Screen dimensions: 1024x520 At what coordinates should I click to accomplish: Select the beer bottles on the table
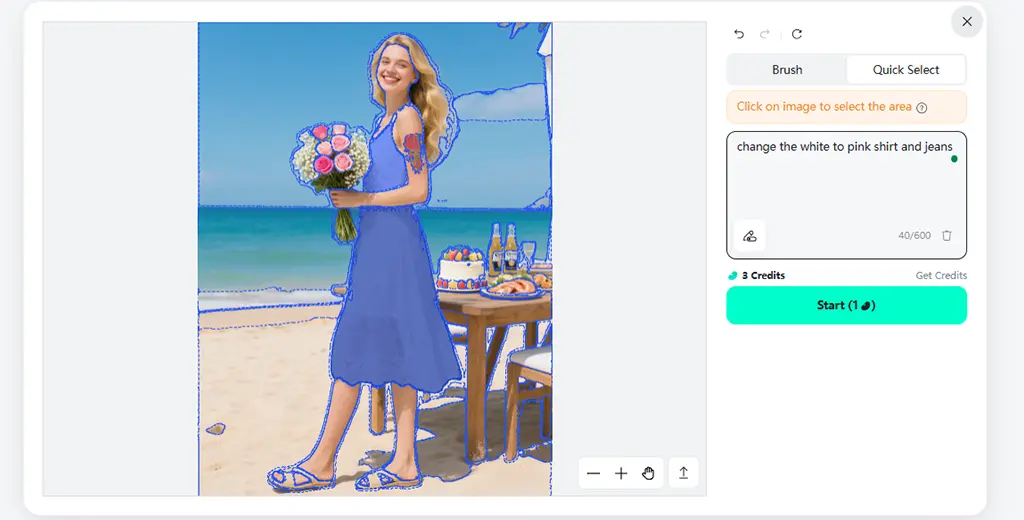point(503,248)
